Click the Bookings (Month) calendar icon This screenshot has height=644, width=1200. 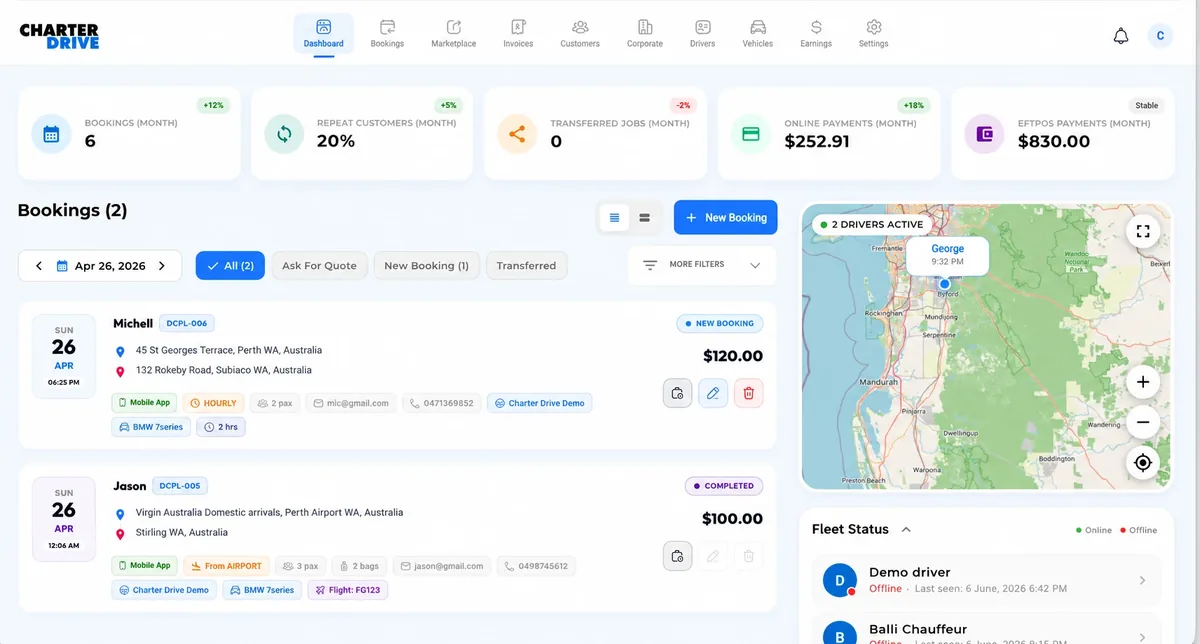51,133
